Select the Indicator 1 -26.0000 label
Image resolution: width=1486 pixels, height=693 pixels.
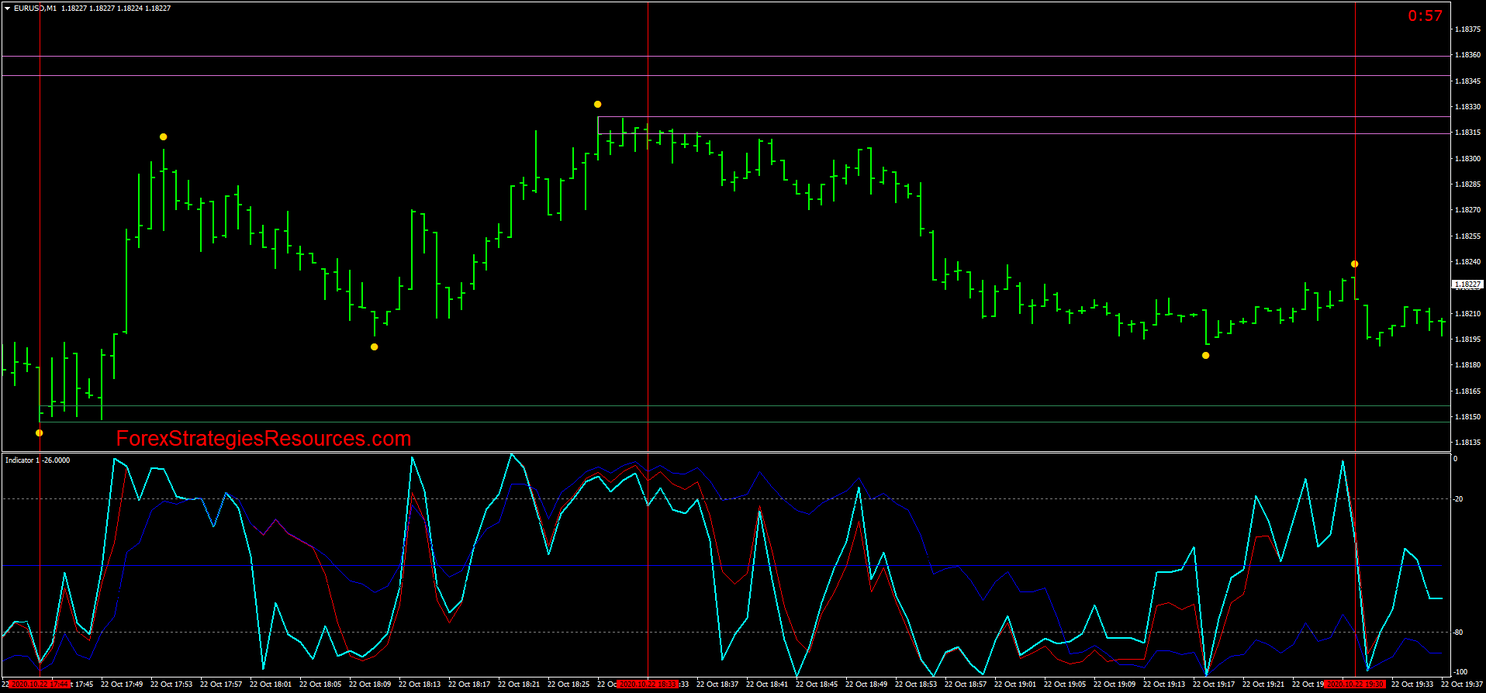point(38,460)
